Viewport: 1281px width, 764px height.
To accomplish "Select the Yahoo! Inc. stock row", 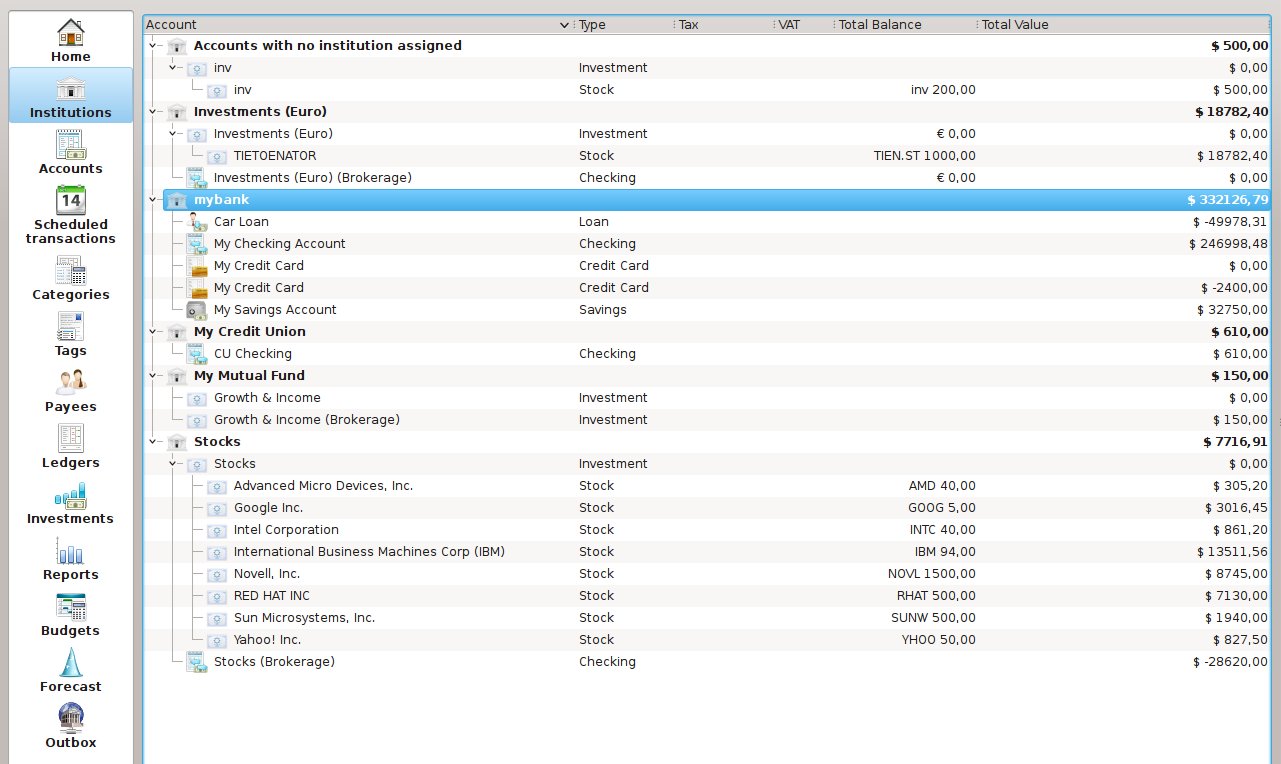I will pyautogui.click(x=707, y=640).
